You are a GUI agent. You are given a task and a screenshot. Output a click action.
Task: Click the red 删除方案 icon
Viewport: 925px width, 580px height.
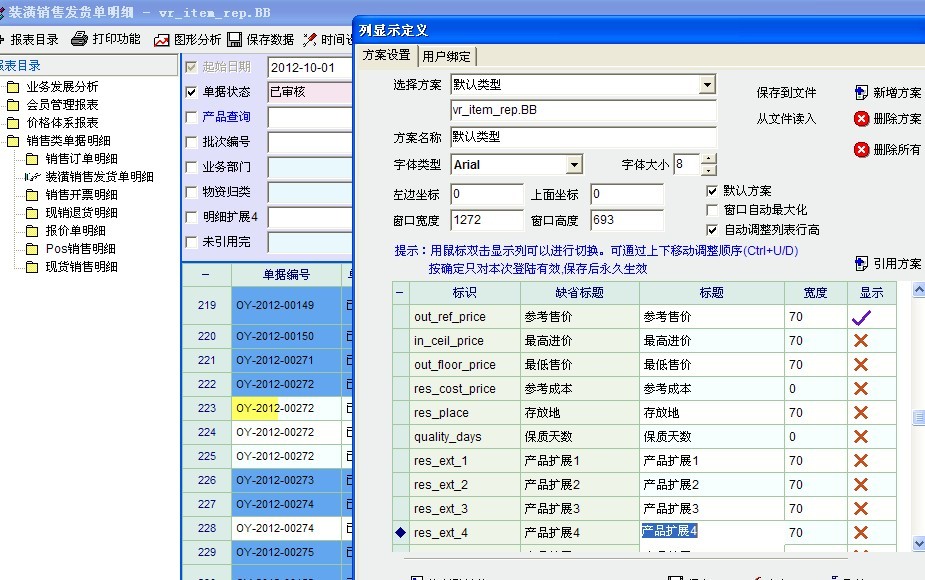(x=861, y=119)
